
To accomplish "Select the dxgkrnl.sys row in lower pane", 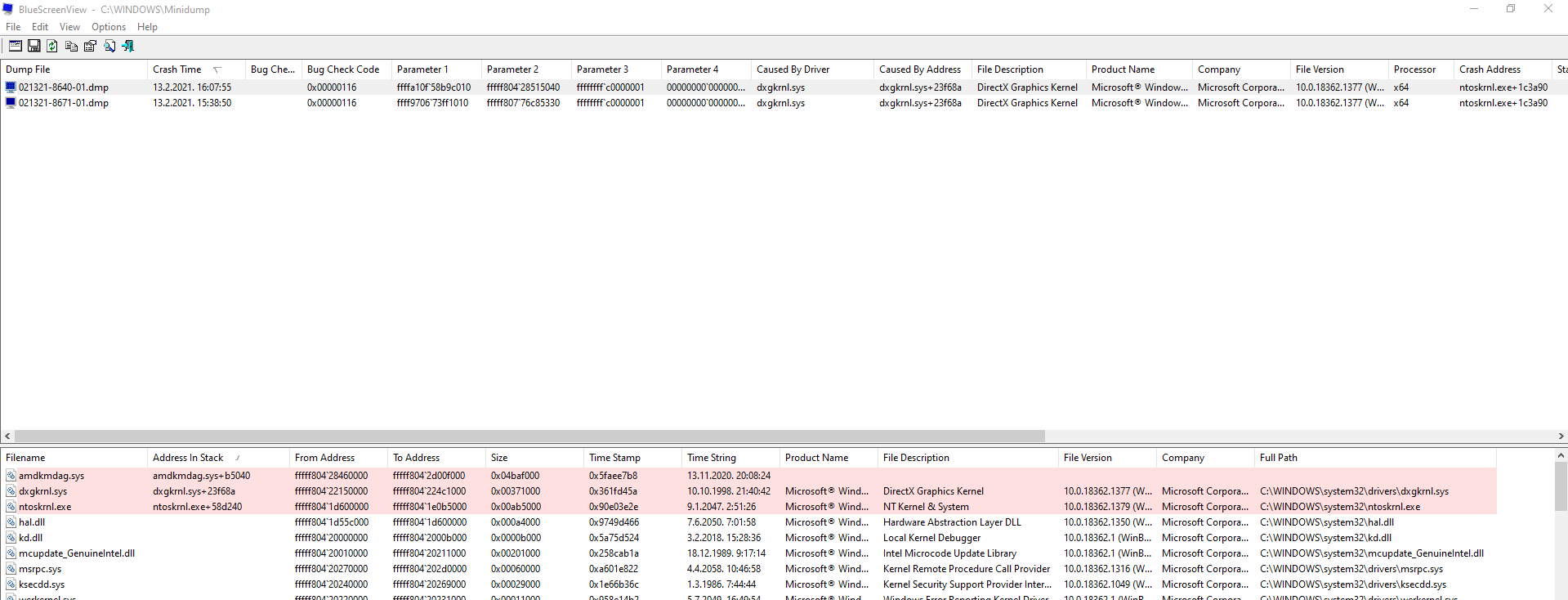I will tap(43, 491).
